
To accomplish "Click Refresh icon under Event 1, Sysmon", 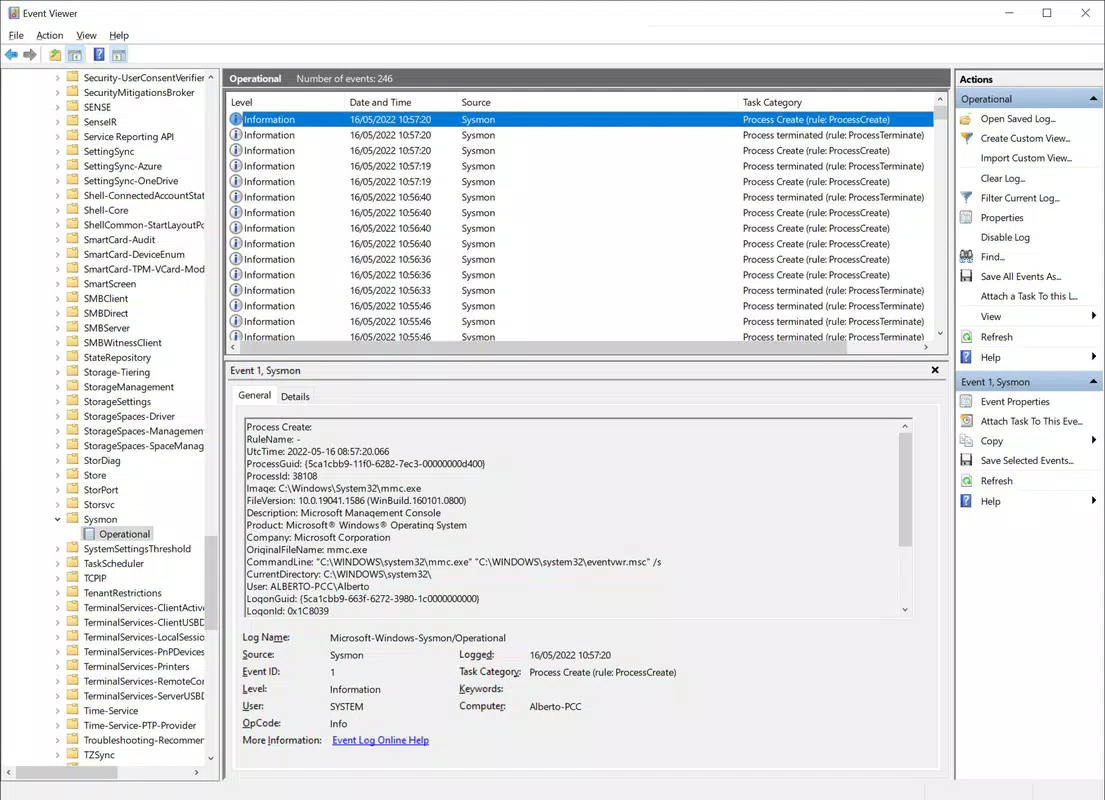I will [966, 481].
